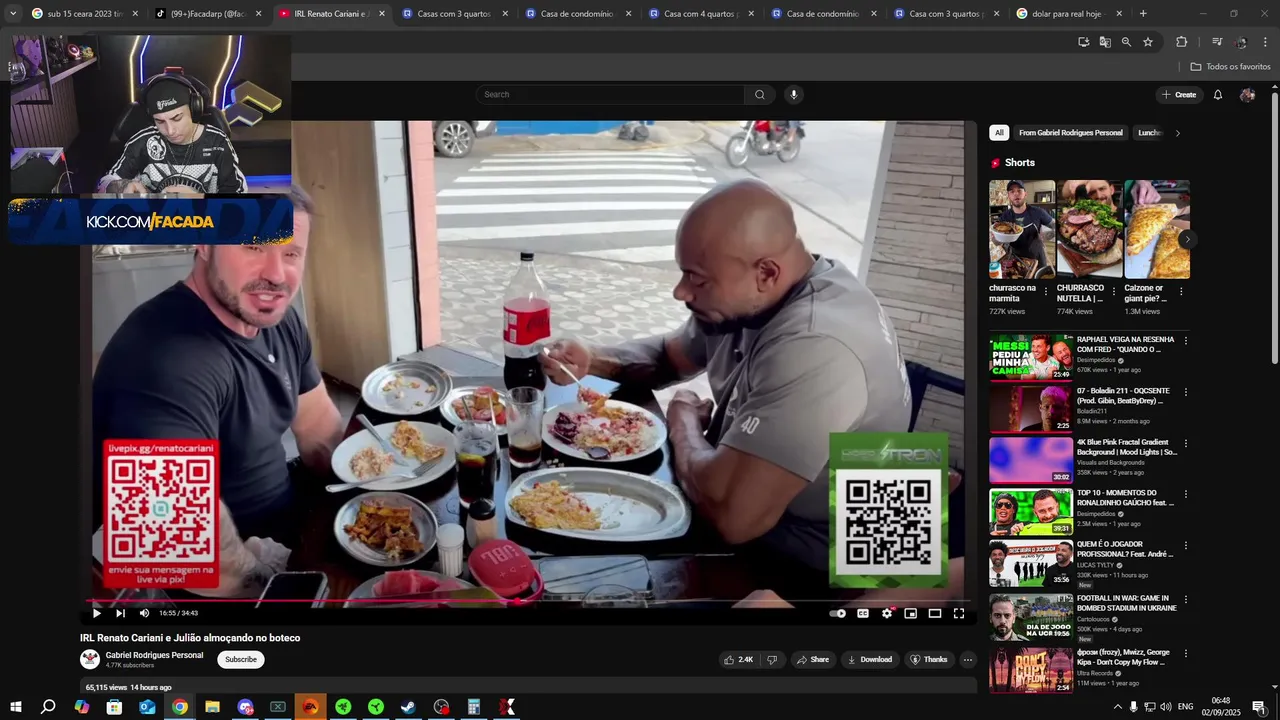Open Gabriel Rodrigues Personal channel avatar
Viewport: 1280px width, 720px height.
coord(90,659)
